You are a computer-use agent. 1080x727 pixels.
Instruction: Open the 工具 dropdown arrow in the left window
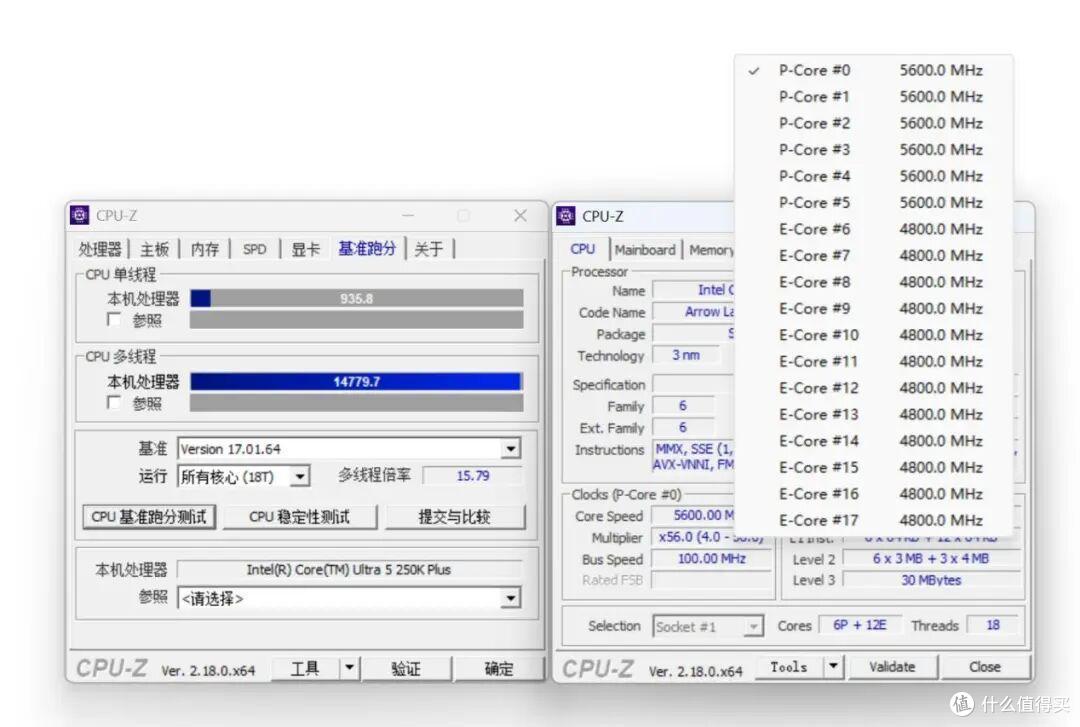click(x=349, y=668)
